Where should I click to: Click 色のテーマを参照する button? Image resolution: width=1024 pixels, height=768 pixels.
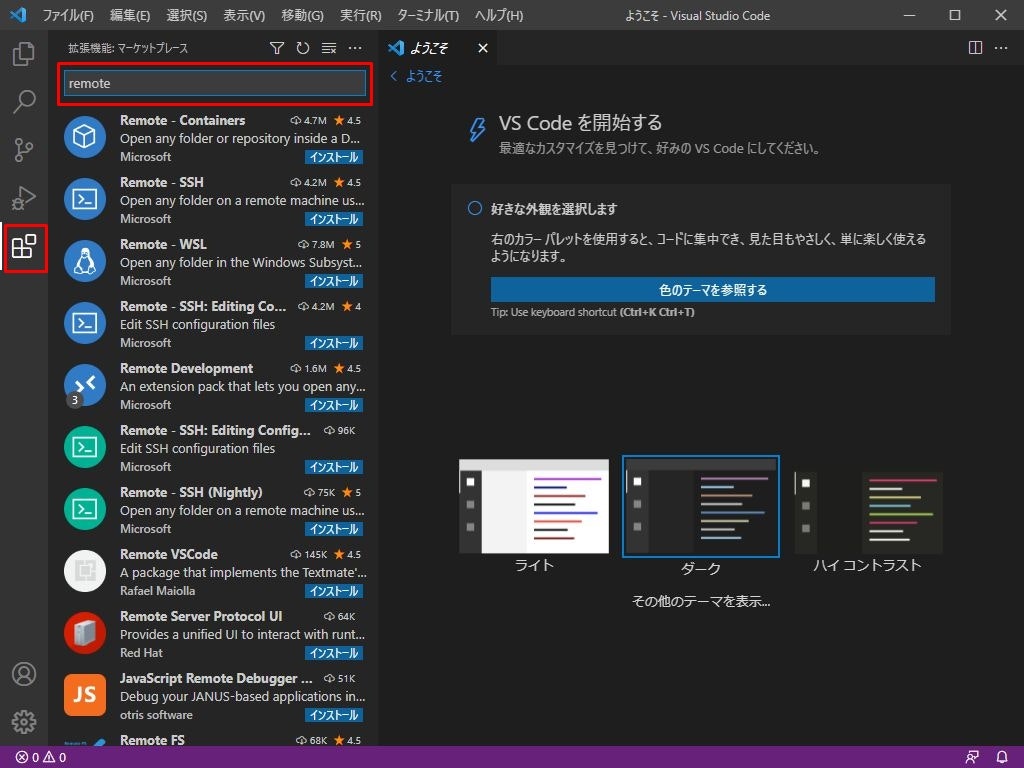pyautogui.click(x=712, y=289)
